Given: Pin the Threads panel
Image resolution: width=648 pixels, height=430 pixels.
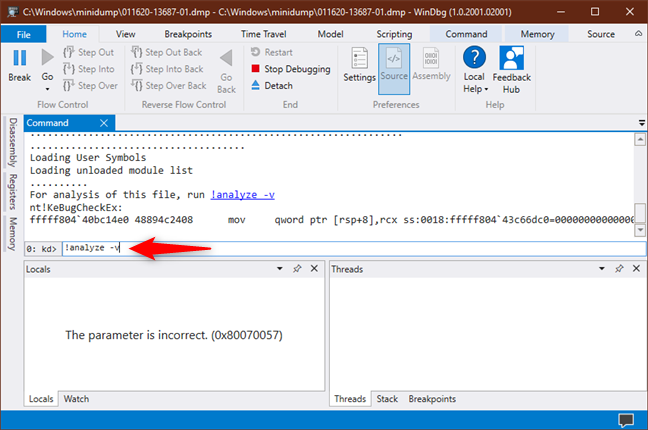Looking at the screenshot, I should pyautogui.click(x=619, y=269).
